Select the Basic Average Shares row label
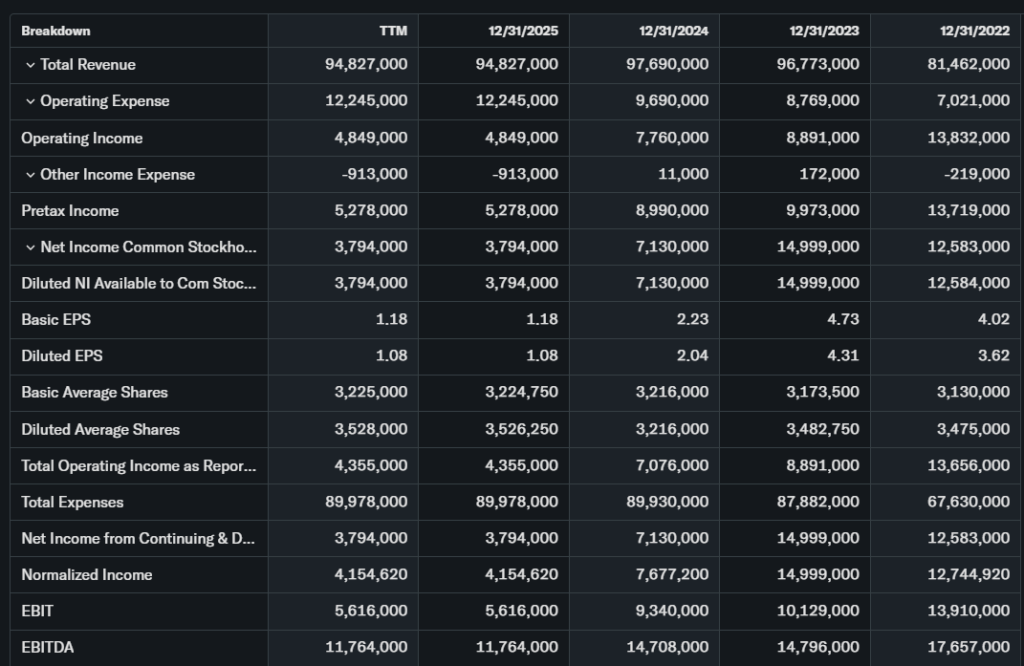The width and height of the screenshot is (1024, 666). coord(94,393)
